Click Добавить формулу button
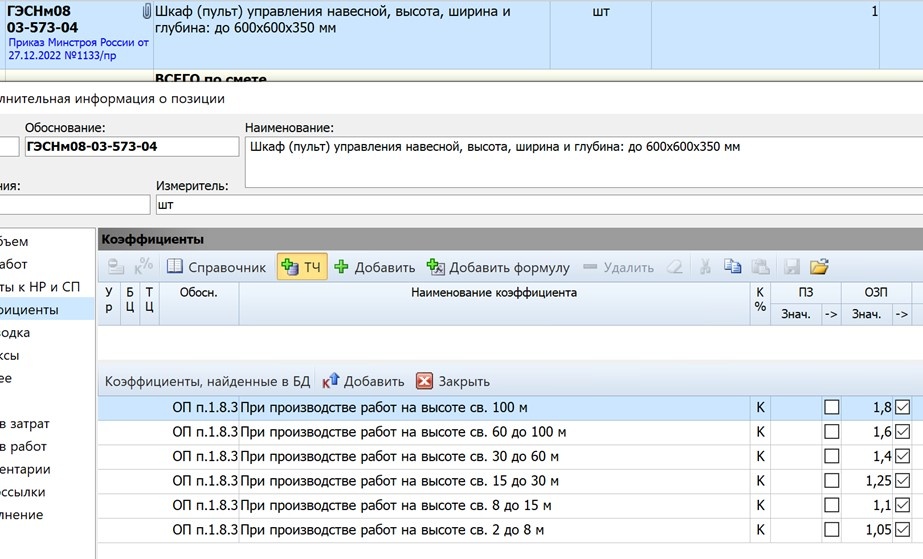This screenshot has width=923, height=559. (x=498, y=267)
